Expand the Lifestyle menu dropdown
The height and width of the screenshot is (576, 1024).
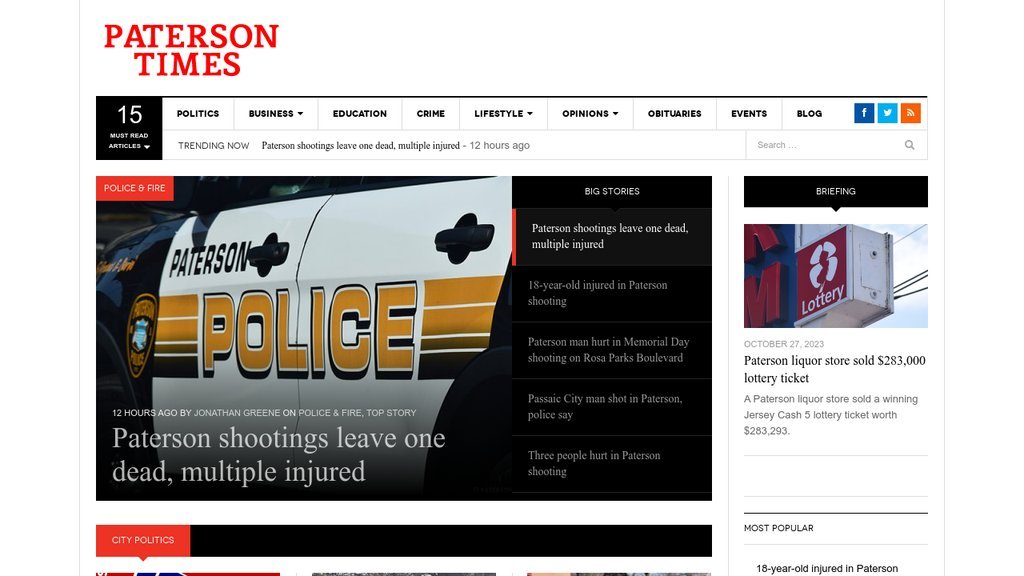point(503,114)
